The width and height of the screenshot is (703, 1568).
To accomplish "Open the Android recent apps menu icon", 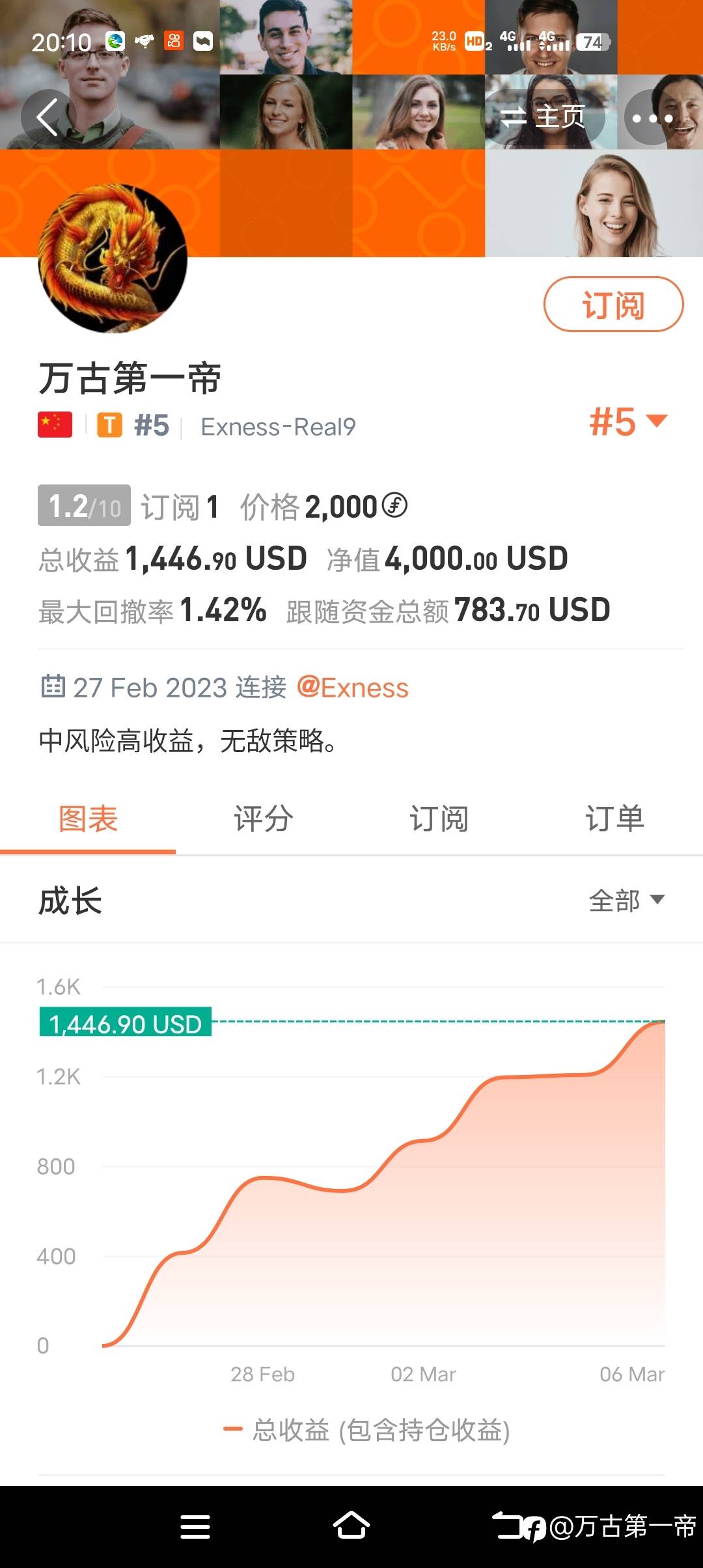I will click(195, 1526).
